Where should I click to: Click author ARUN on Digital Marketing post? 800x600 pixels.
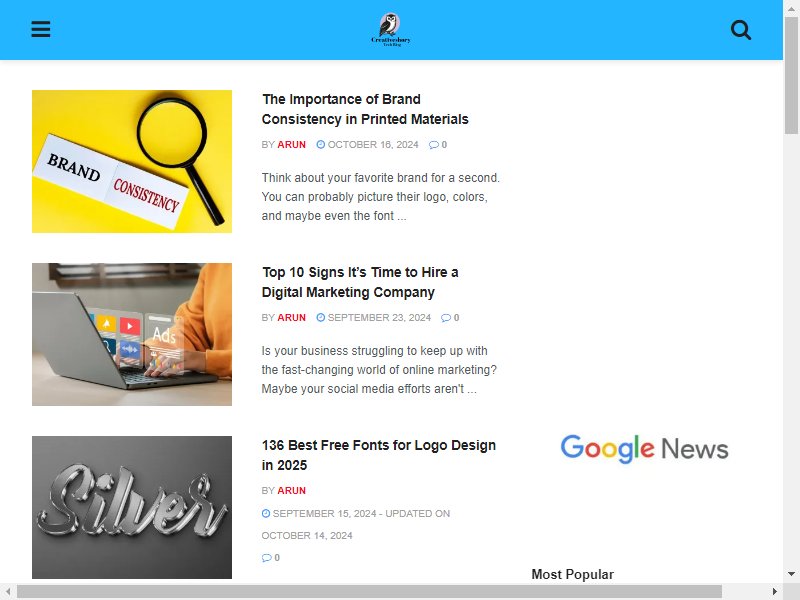coord(291,318)
